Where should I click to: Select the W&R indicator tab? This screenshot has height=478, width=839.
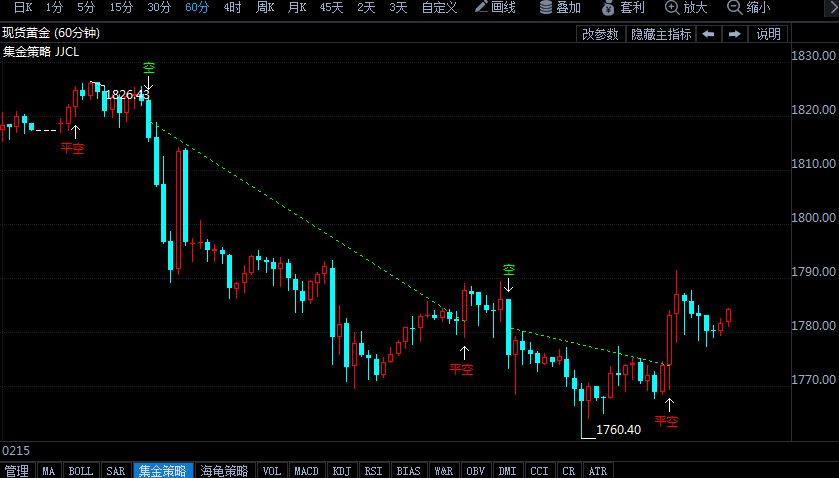[x=444, y=471]
